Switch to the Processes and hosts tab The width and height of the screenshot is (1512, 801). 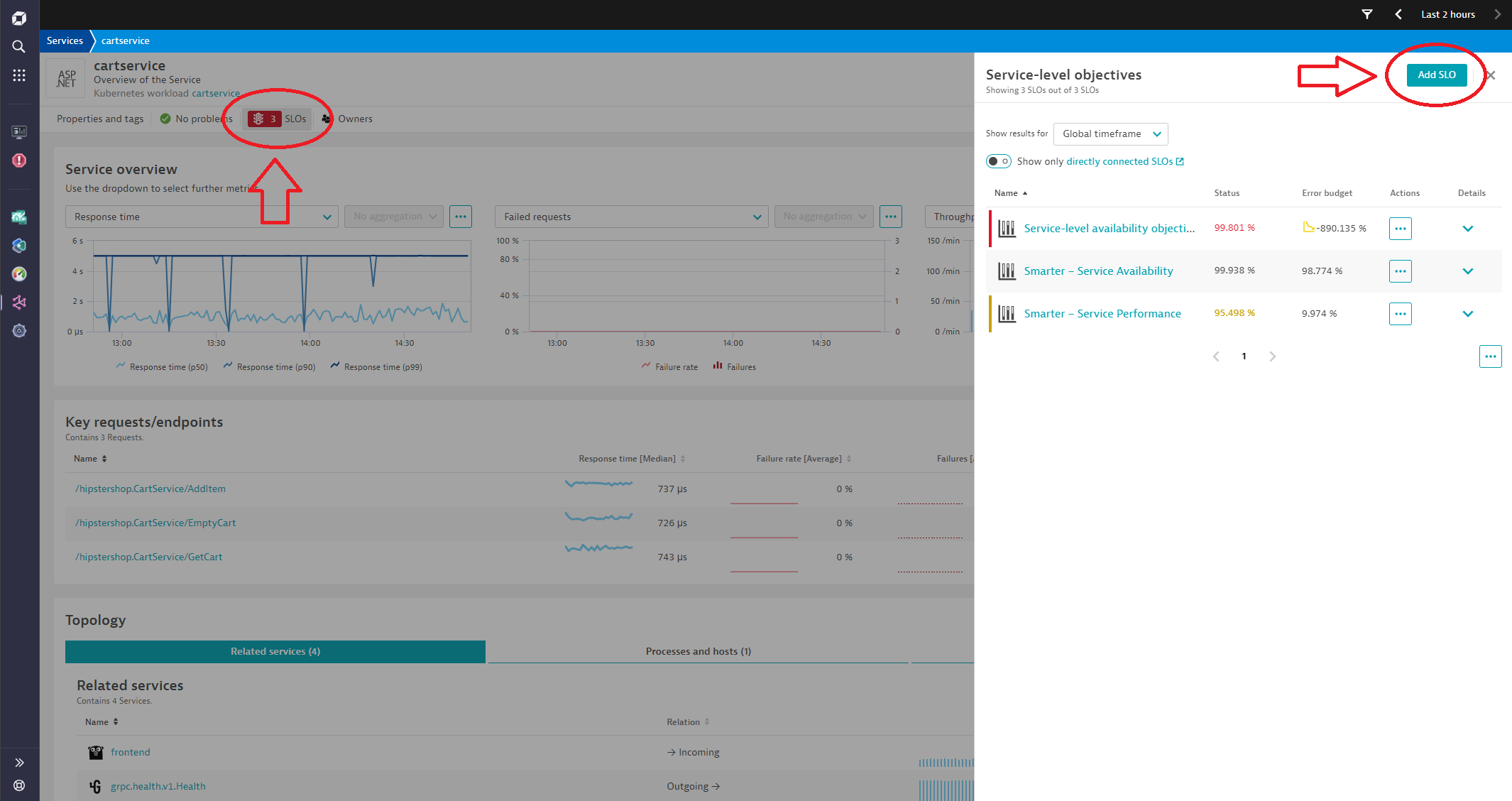pos(698,651)
